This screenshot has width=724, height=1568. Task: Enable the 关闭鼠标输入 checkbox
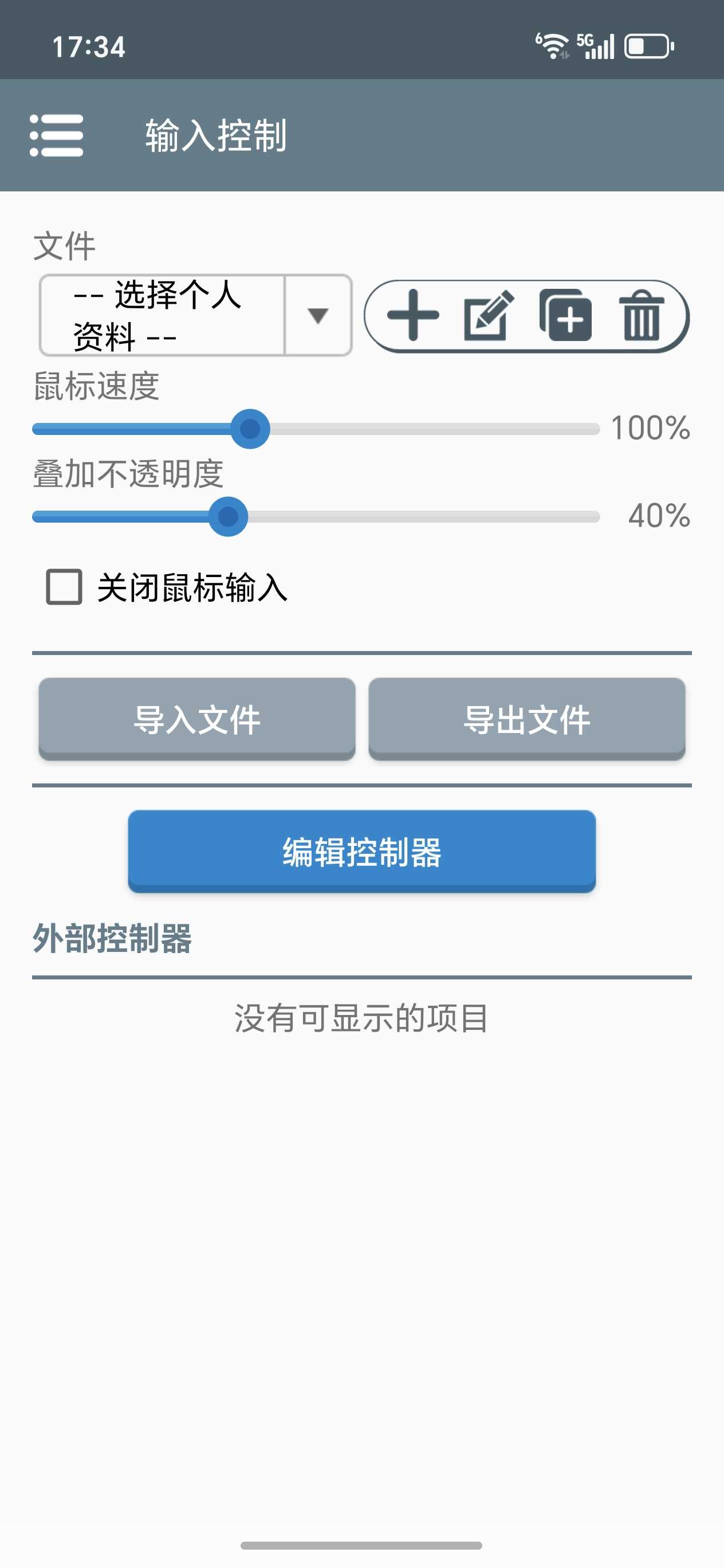point(64,587)
